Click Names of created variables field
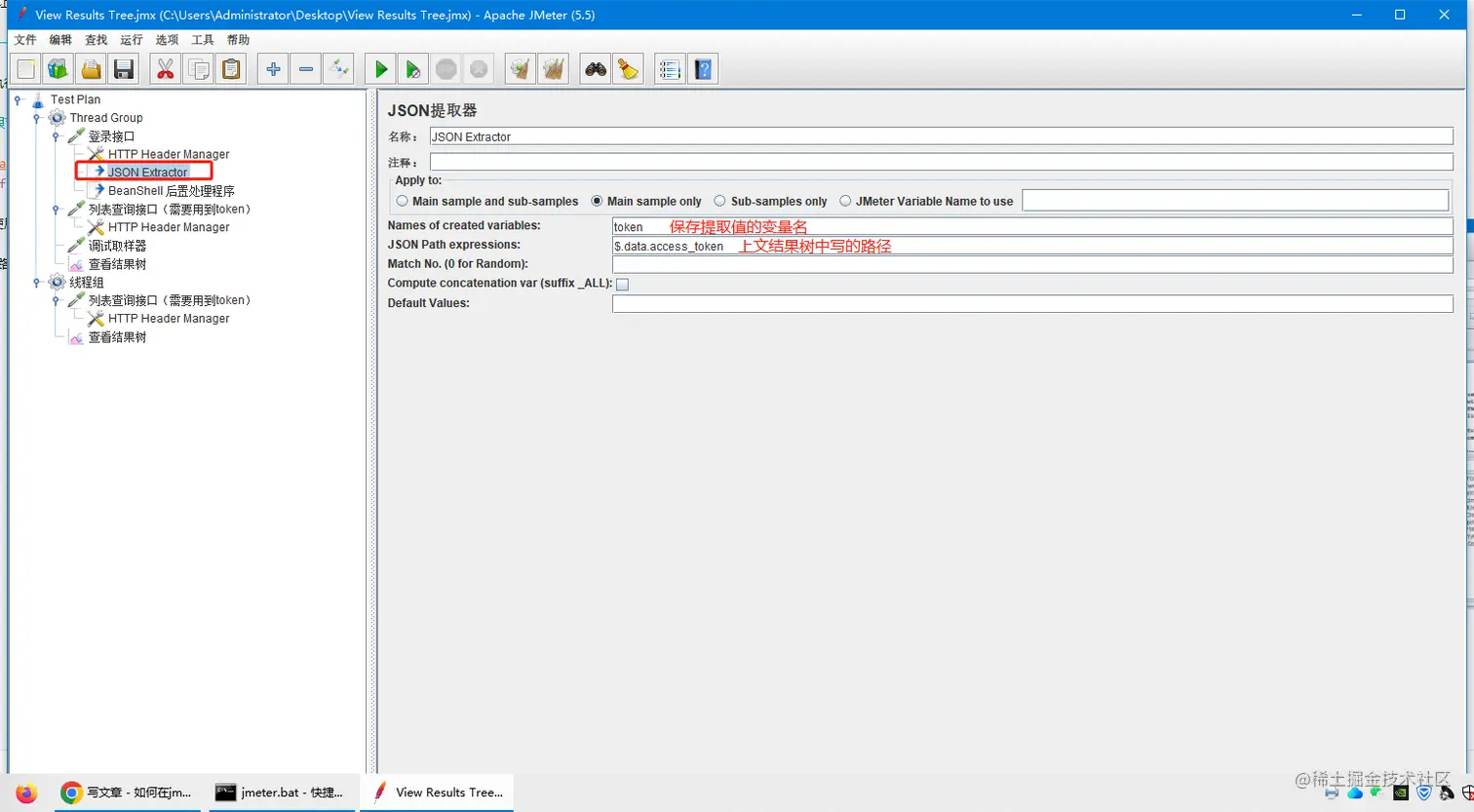1474x812 pixels. coord(1032,226)
